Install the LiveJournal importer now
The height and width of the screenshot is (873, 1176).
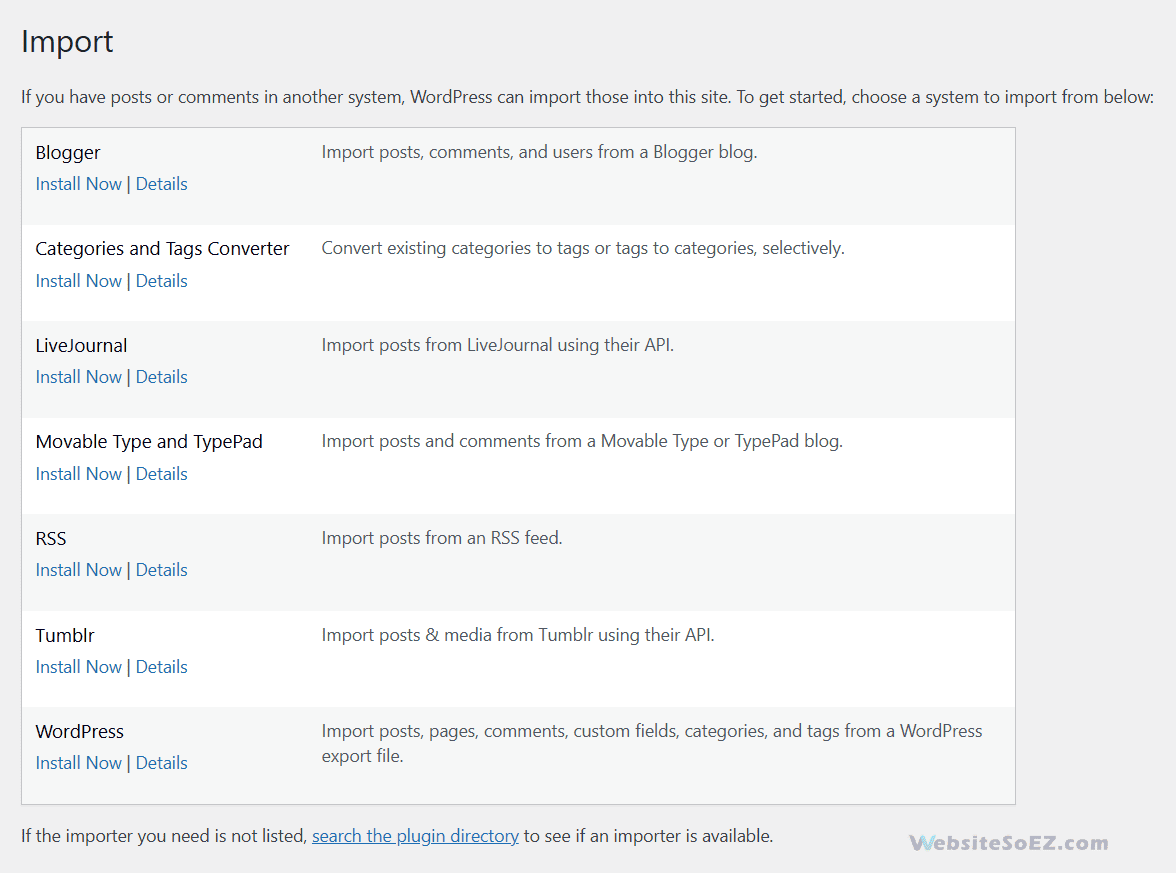pyautogui.click(x=78, y=376)
